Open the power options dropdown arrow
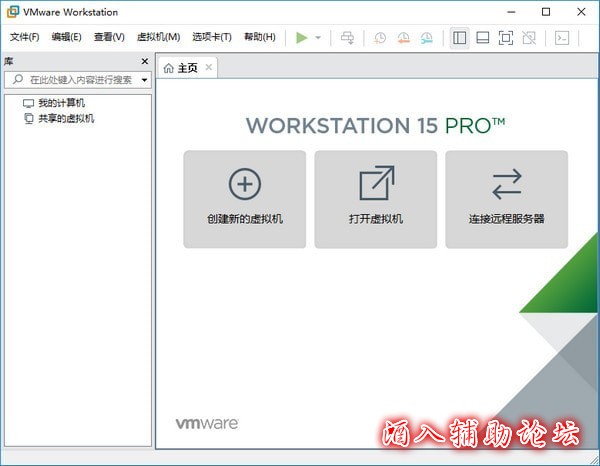 click(x=318, y=38)
